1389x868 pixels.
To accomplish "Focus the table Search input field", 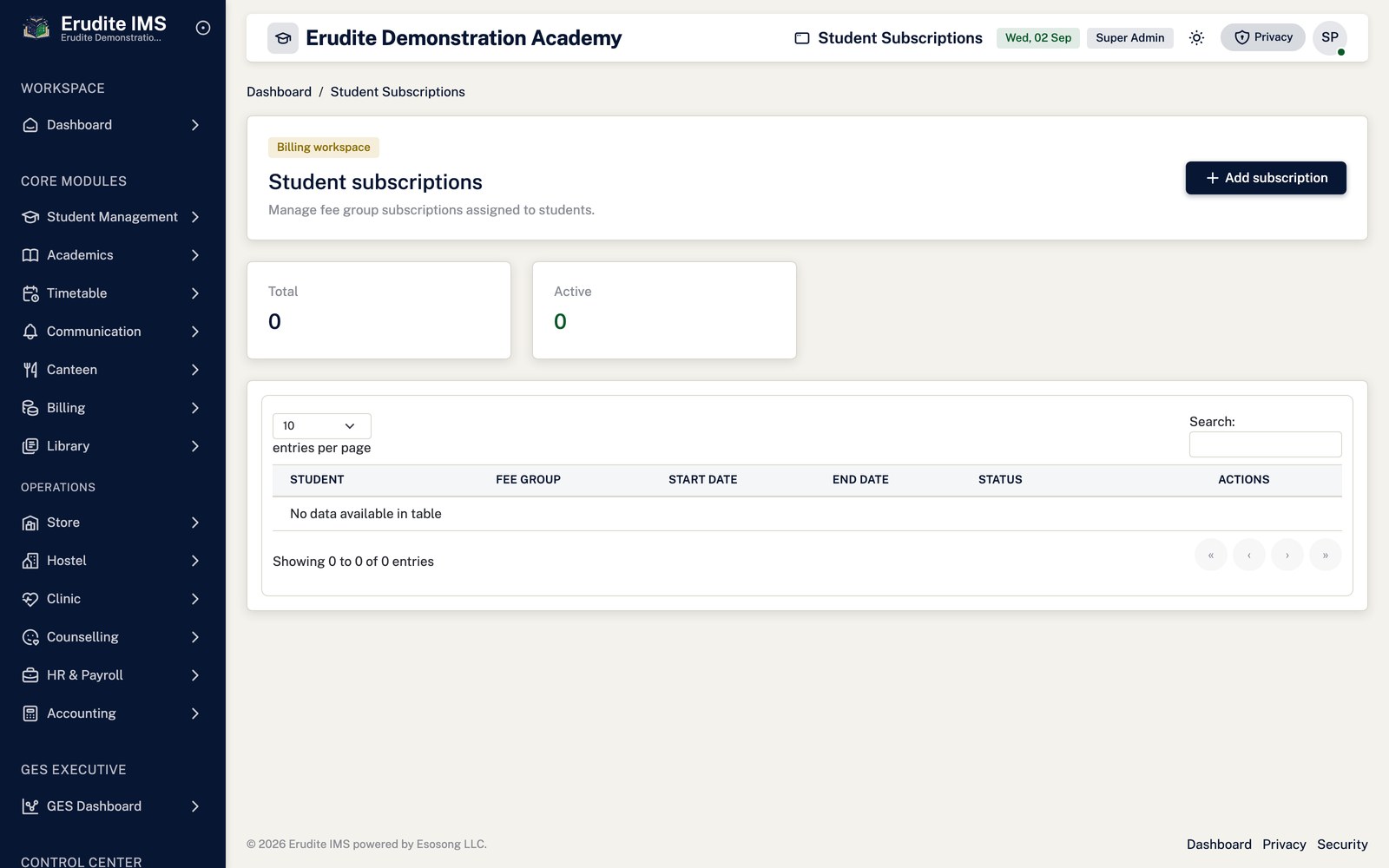I will (x=1266, y=444).
